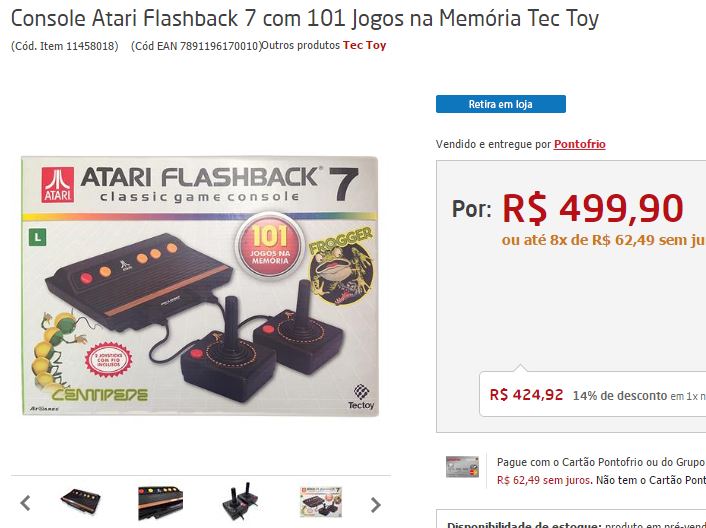This screenshot has width=706, height=528.
Task: Click the next thumbnails right arrow
Action: click(376, 505)
